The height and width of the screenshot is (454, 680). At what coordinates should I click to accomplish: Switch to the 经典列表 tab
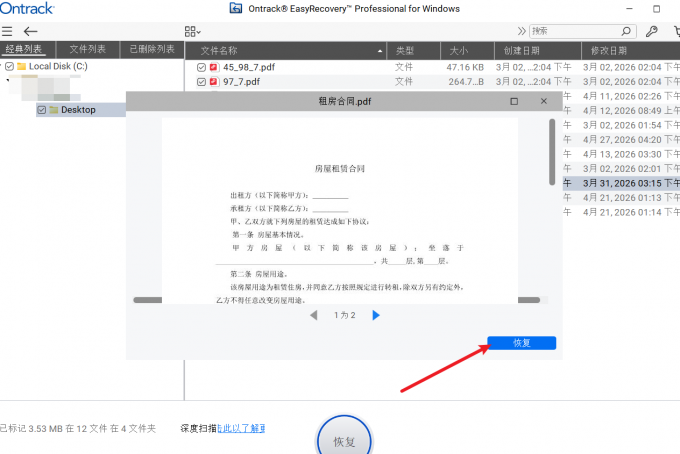(24, 49)
